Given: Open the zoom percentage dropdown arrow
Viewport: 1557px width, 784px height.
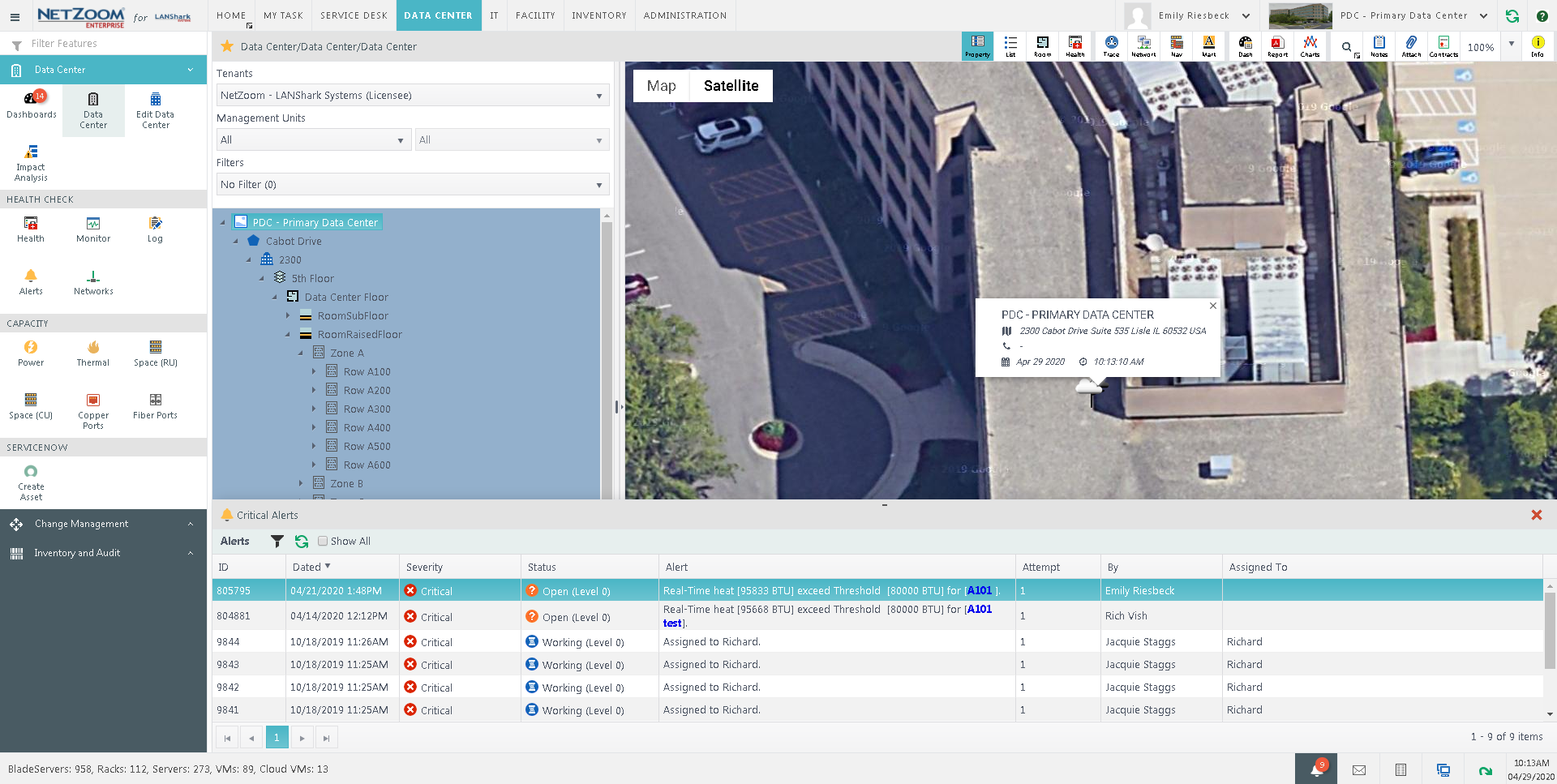Looking at the screenshot, I should pos(1512,44).
